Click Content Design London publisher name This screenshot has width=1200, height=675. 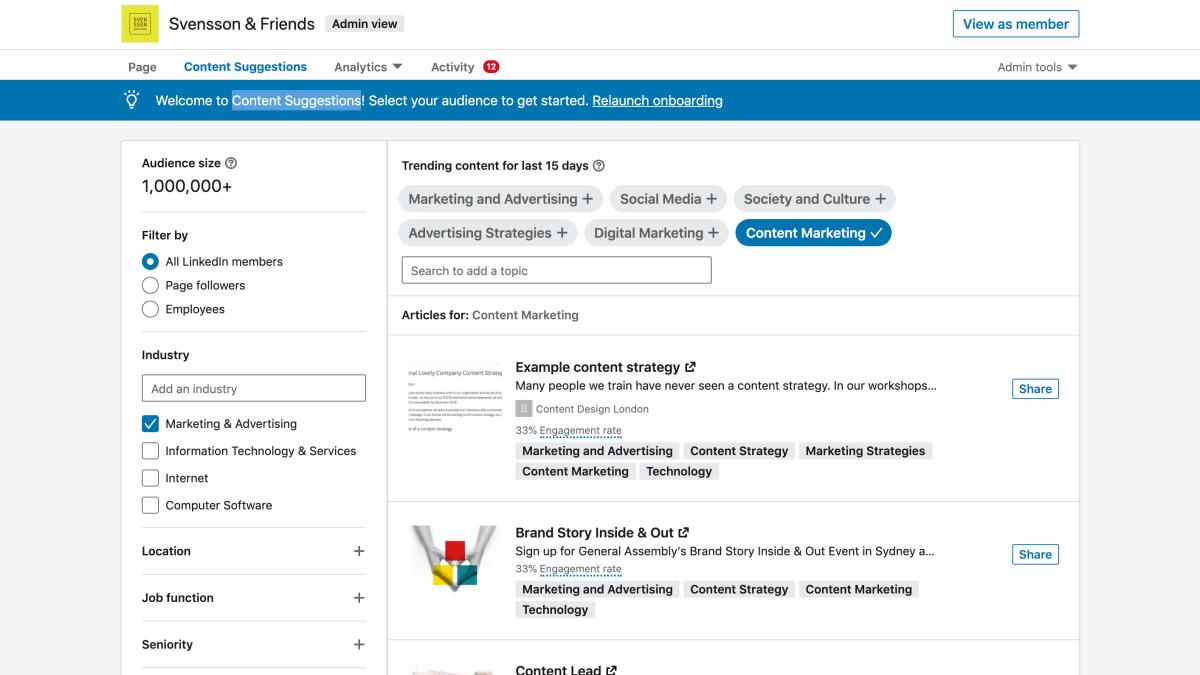coord(592,409)
